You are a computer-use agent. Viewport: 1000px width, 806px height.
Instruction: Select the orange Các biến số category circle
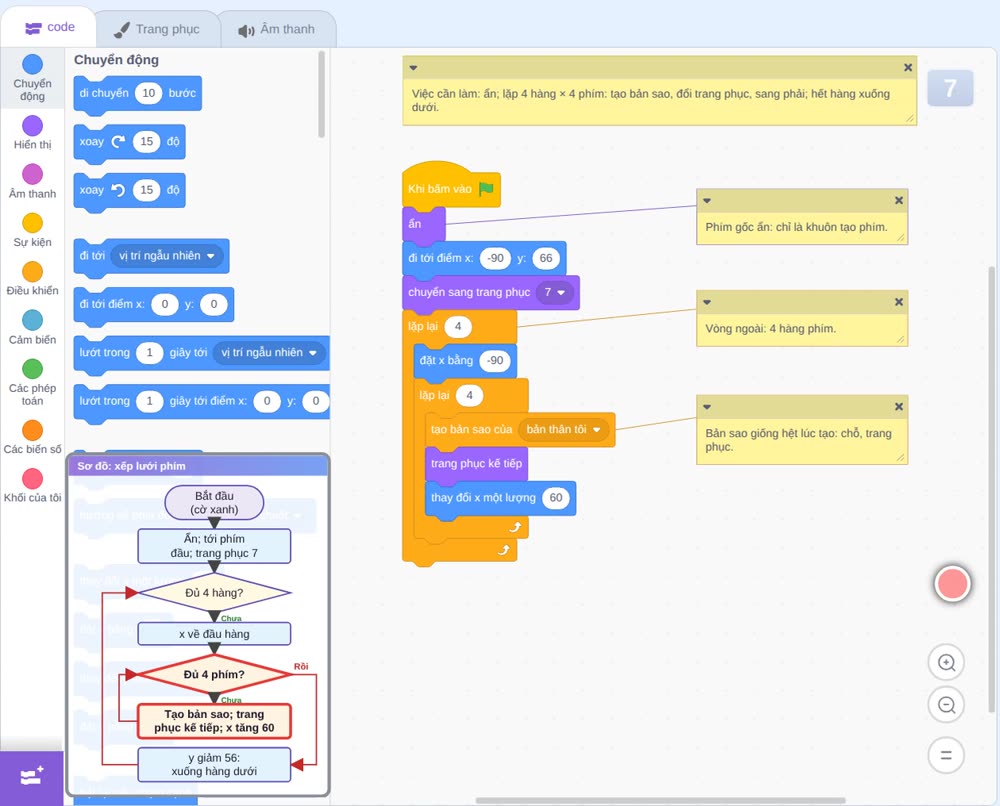(33, 430)
